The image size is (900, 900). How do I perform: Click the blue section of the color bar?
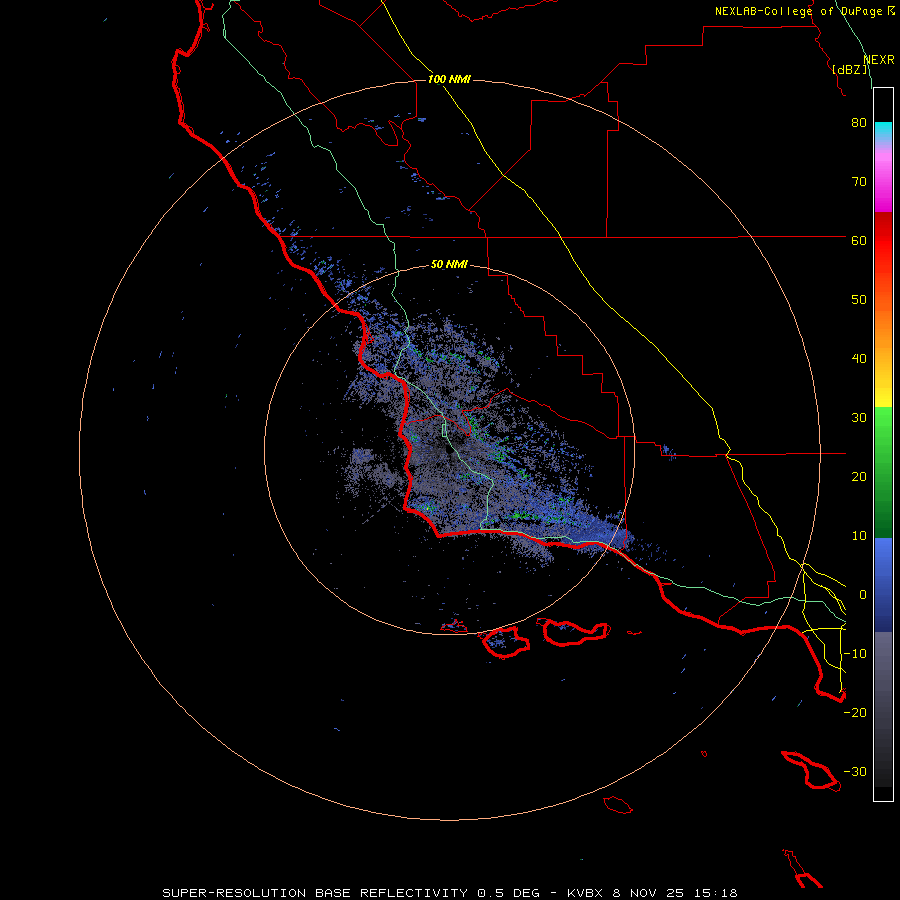(883, 584)
